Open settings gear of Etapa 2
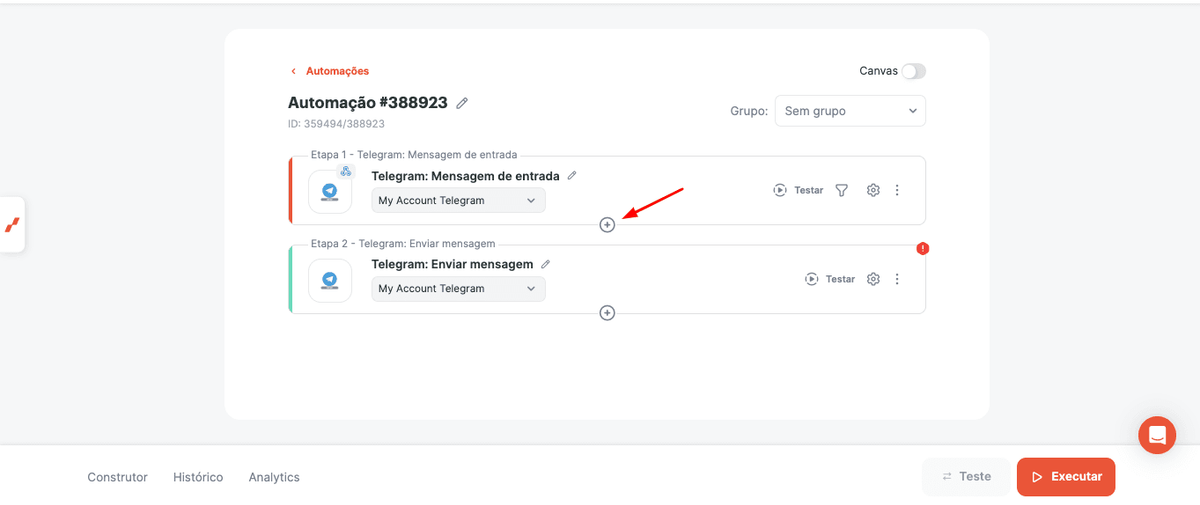This screenshot has height=505, width=1200. [873, 279]
